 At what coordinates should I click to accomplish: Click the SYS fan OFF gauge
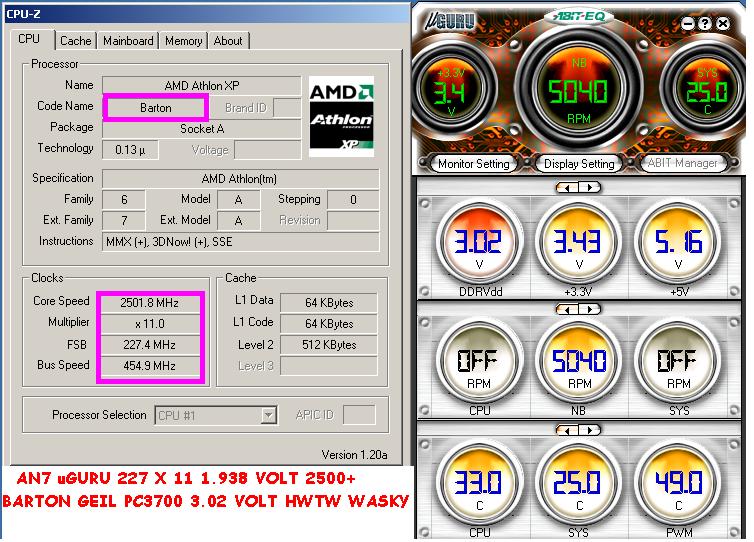(x=679, y=360)
